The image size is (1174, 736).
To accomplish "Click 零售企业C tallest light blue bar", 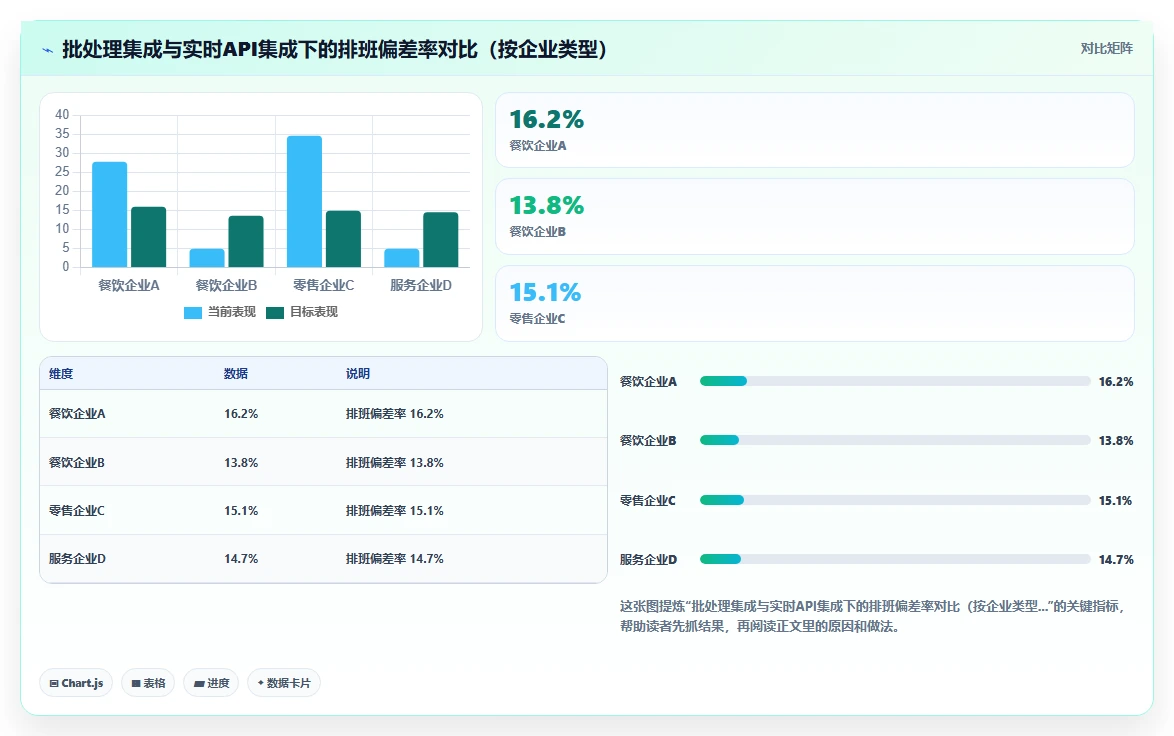I will click(x=304, y=201).
